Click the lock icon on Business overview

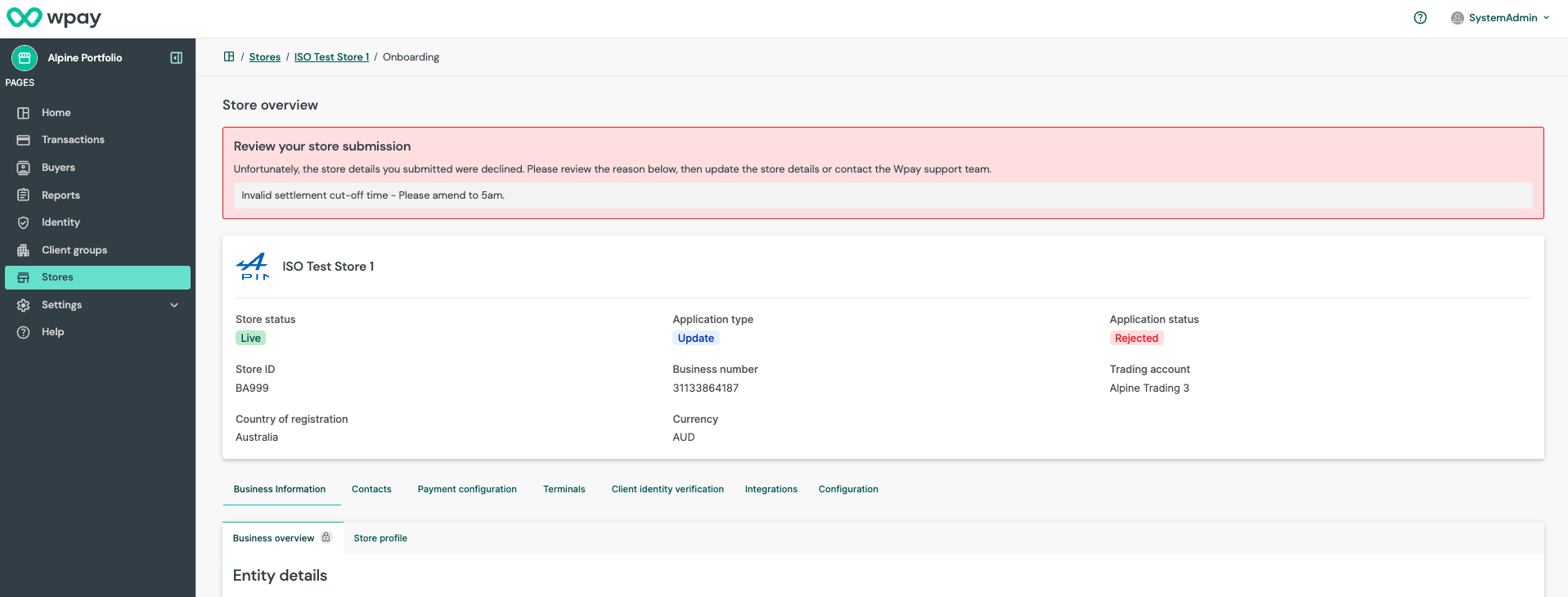click(326, 537)
